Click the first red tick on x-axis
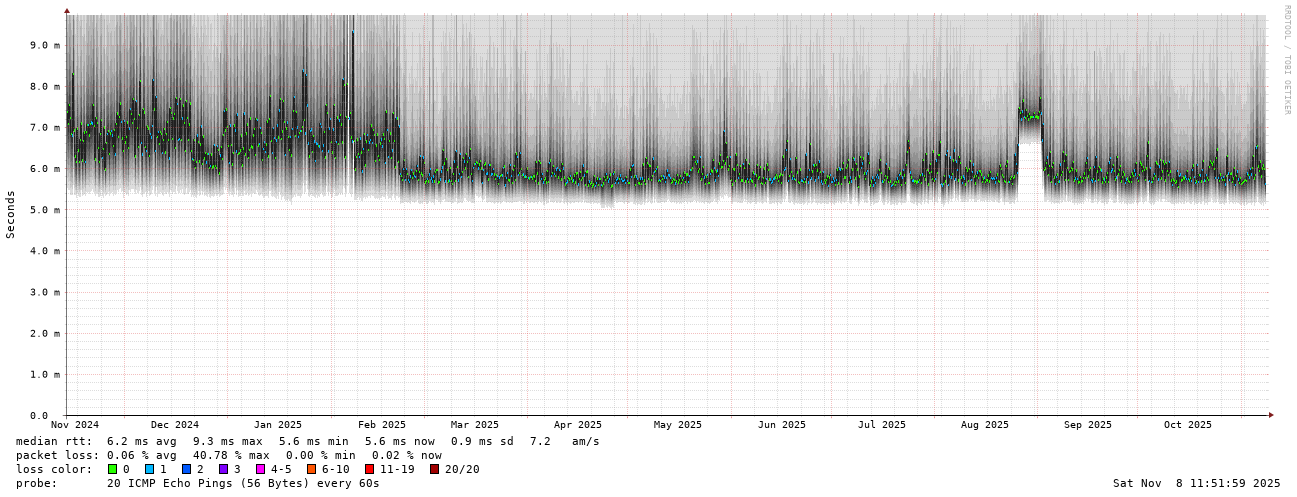This screenshot has width=1297, height=497. point(124,417)
